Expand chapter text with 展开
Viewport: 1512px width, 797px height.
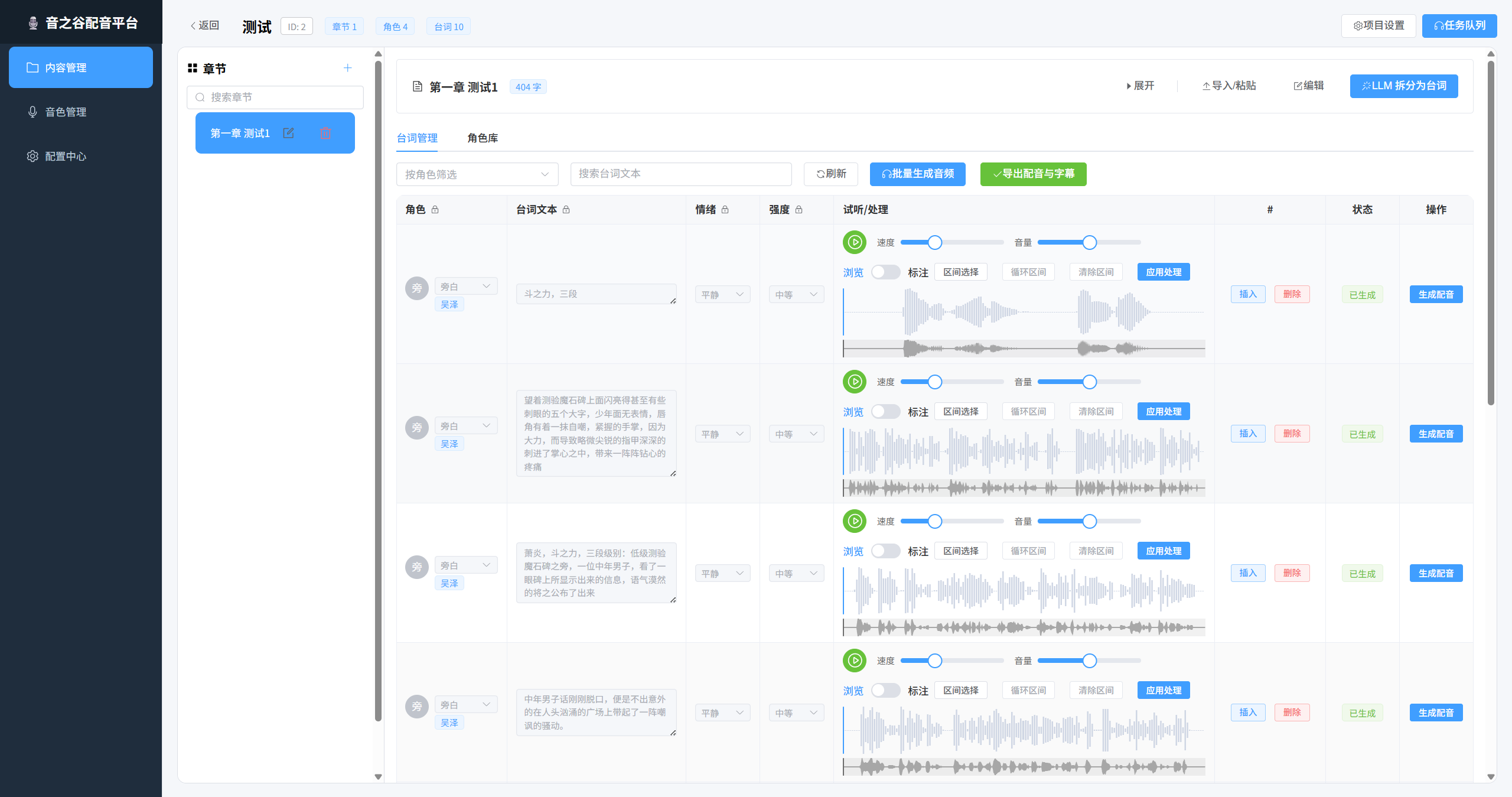point(1140,86)
